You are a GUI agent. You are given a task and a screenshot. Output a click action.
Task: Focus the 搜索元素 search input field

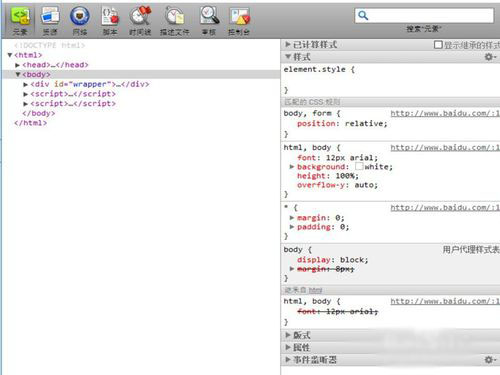(x=424, y=15)
